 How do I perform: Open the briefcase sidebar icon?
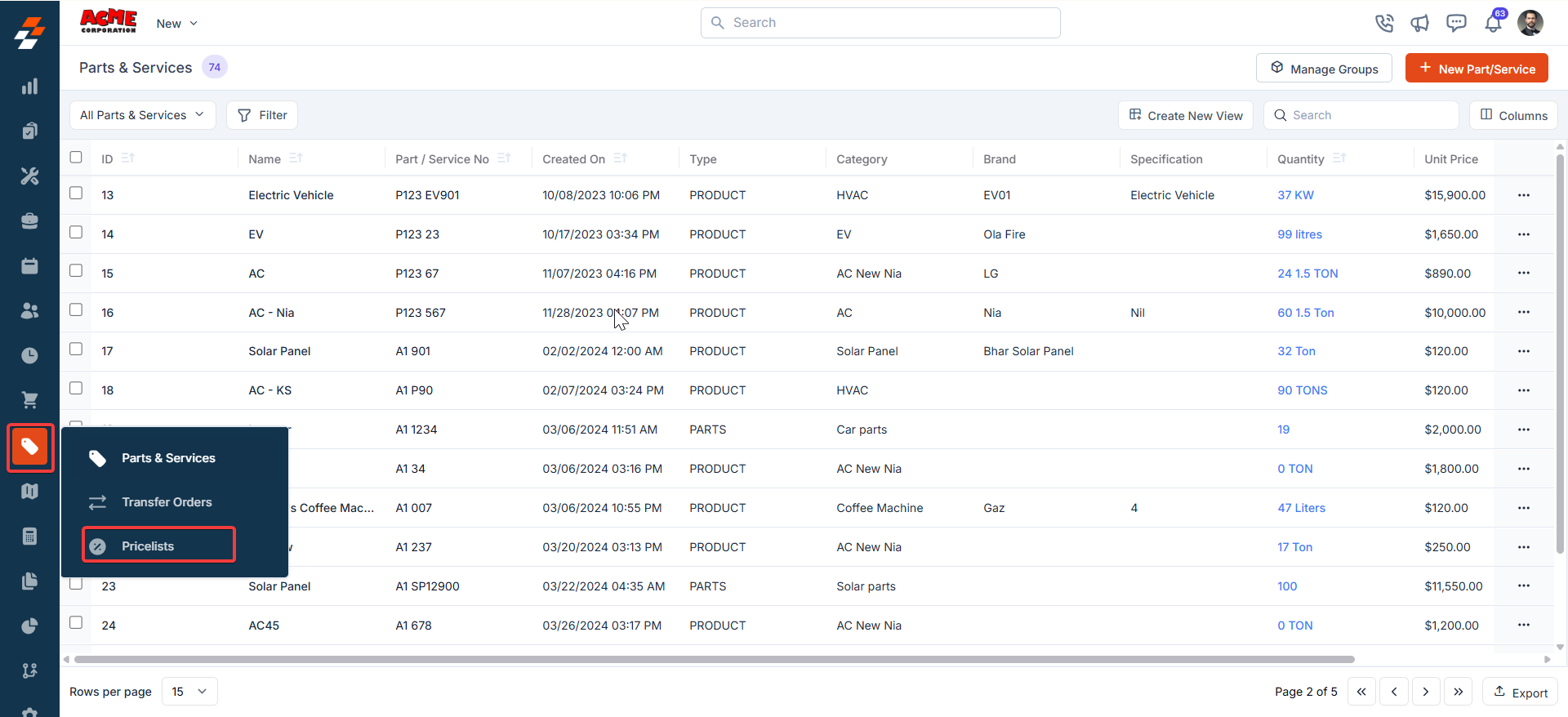coord(29,220)
